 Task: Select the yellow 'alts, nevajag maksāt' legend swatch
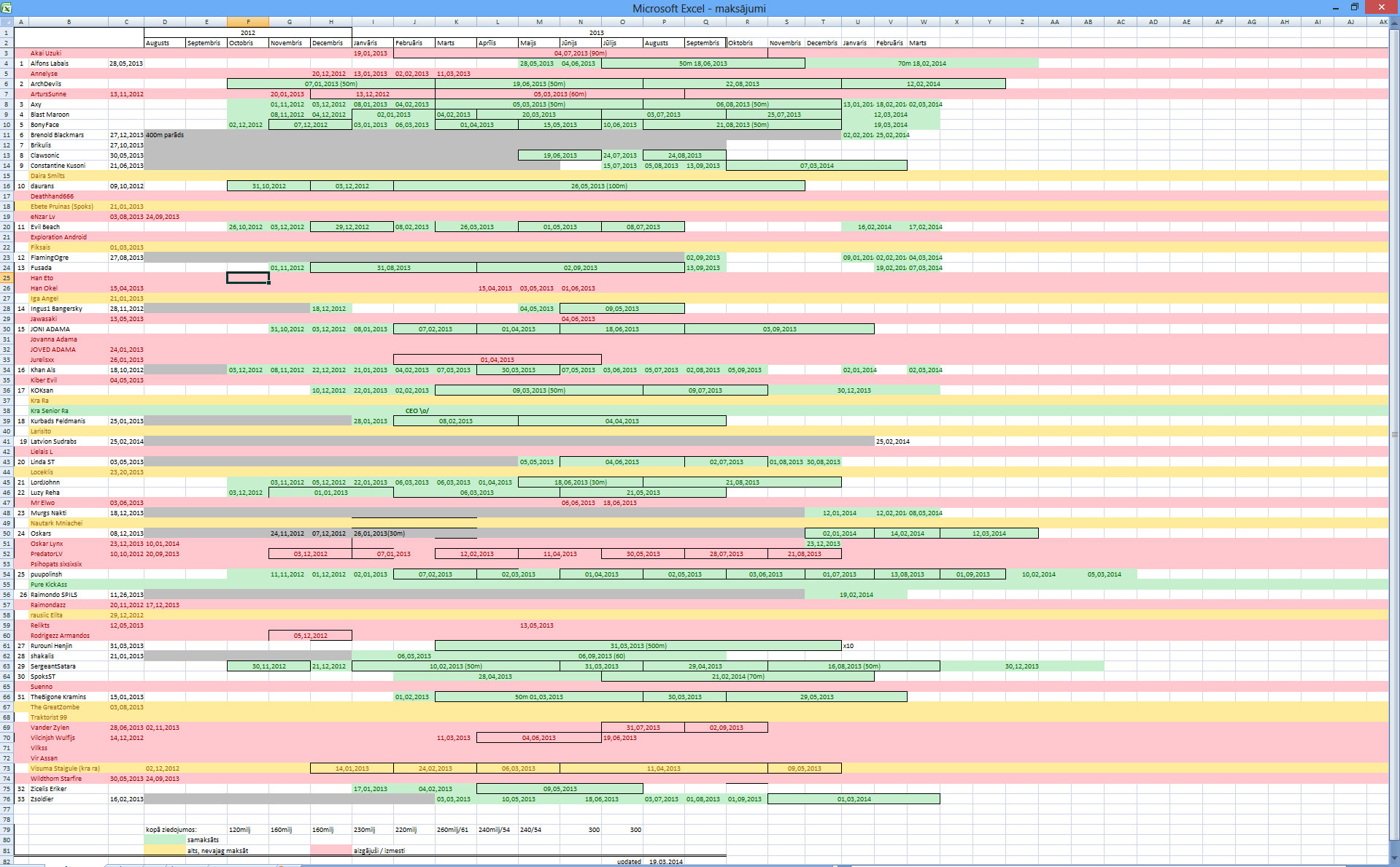[x=165, y=850]
